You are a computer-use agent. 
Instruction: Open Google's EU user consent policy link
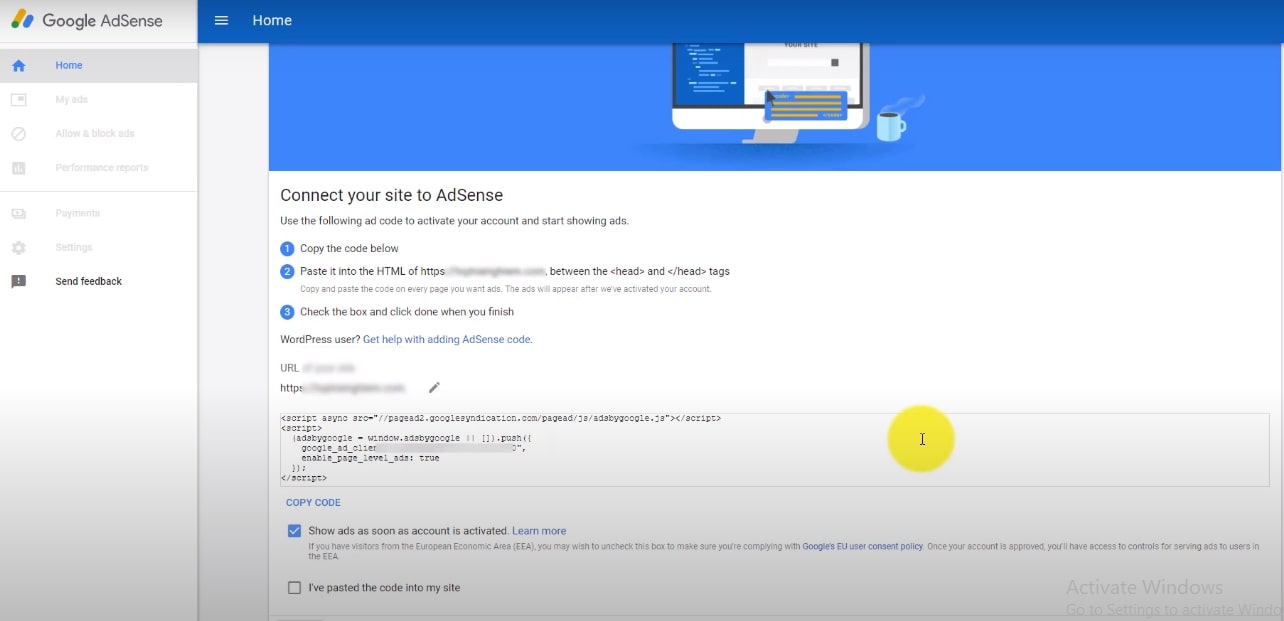863,547
